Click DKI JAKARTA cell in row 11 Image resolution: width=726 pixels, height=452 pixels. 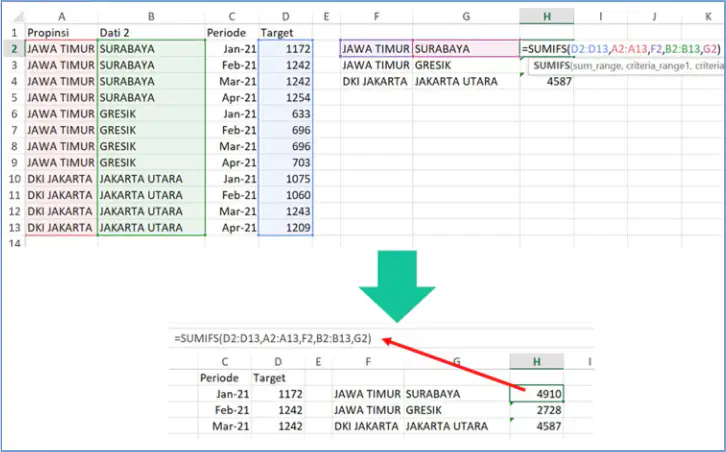pos(61,195)
